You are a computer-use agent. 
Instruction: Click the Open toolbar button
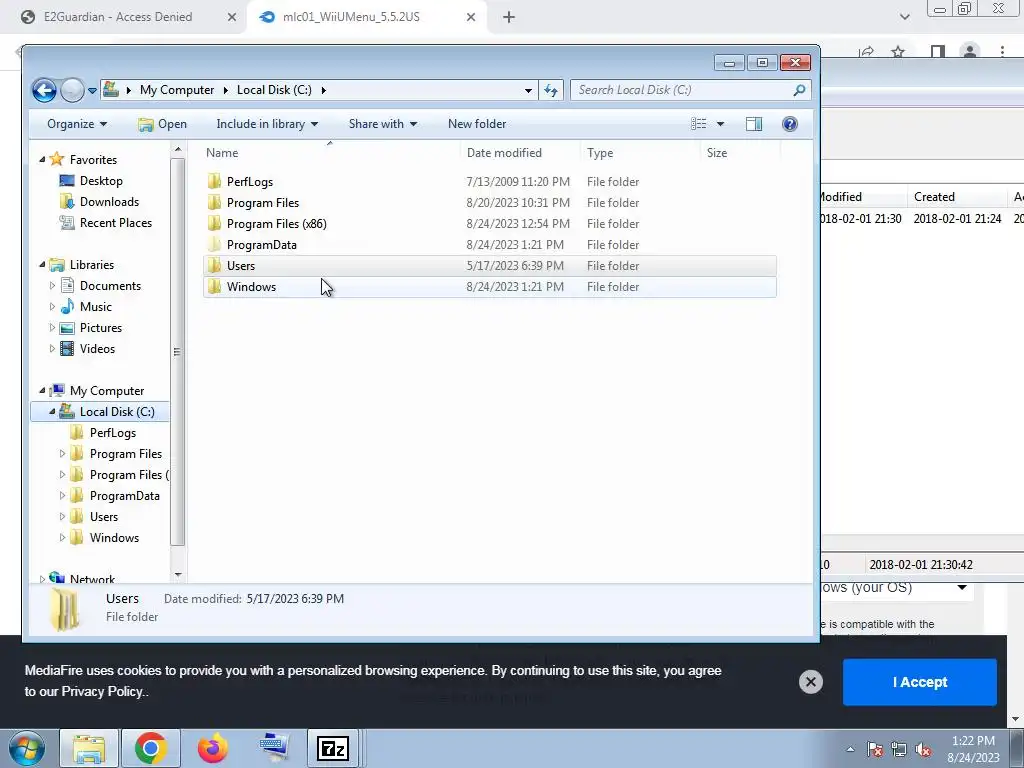click(x=163, y=124)
